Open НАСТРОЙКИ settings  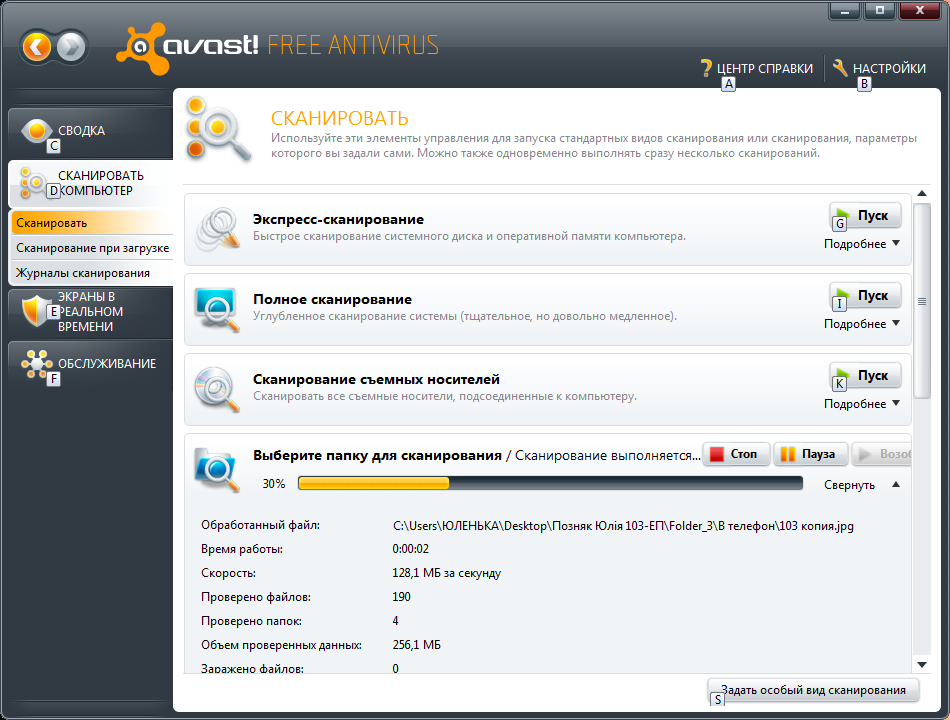(889, 68)
